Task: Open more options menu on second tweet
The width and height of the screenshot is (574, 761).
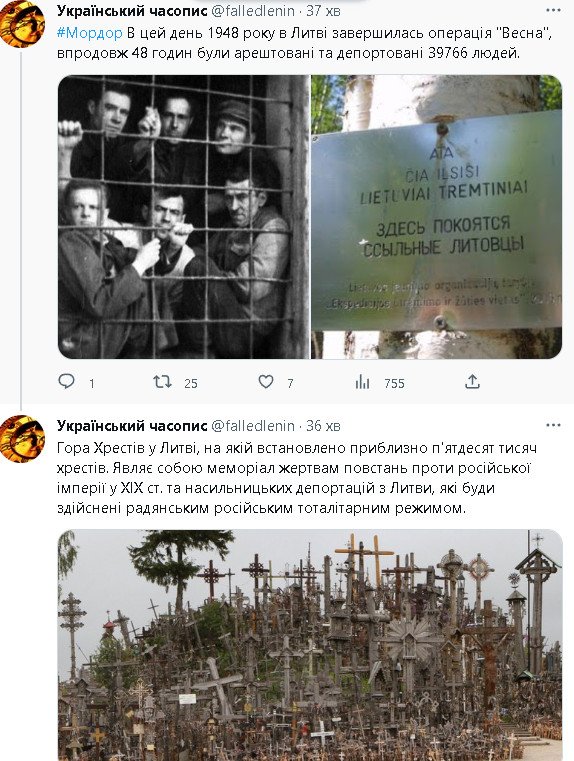Action: (x=553, y=425)
